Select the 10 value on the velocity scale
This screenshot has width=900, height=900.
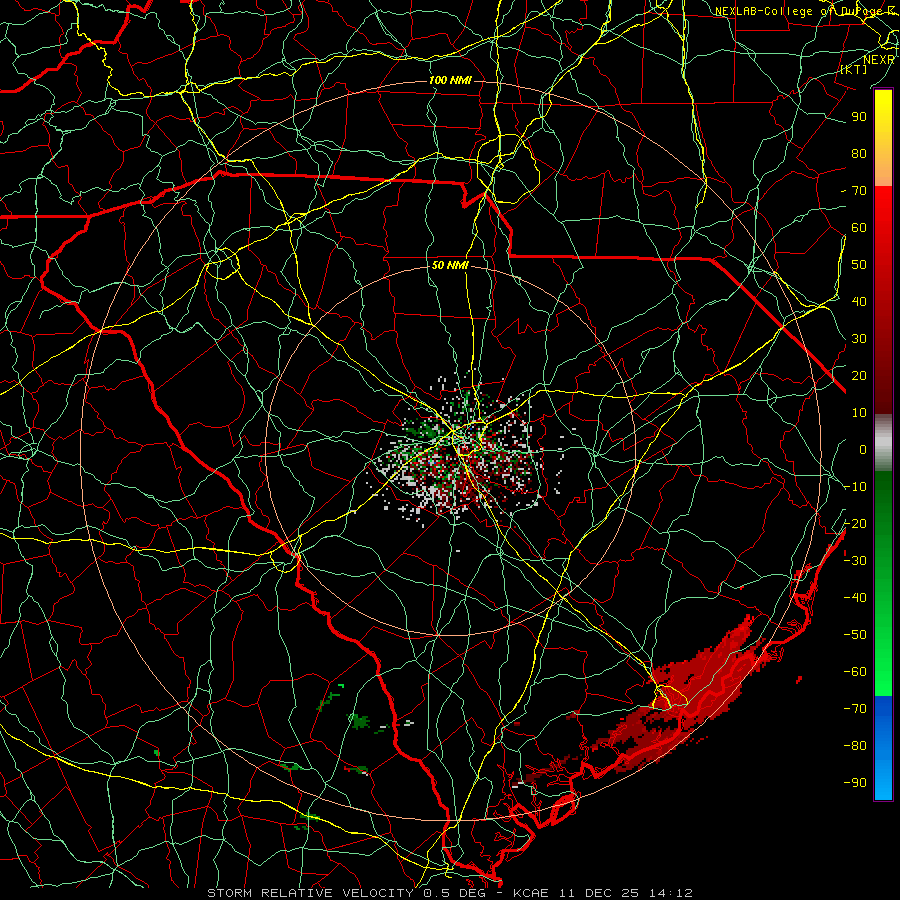(859, 413)
